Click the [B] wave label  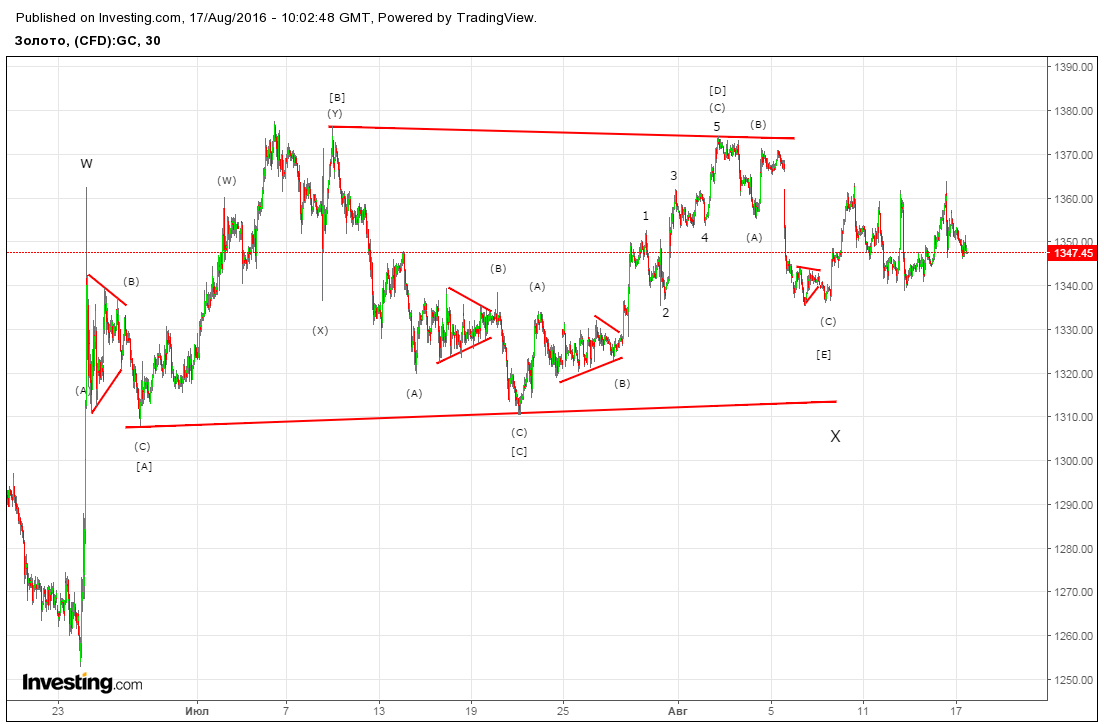click(x=337, y=98)
